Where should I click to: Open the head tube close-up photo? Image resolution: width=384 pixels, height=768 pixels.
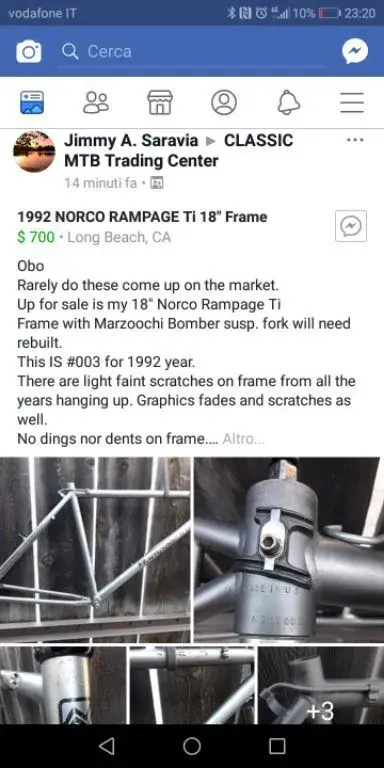(x=289, y=550)
